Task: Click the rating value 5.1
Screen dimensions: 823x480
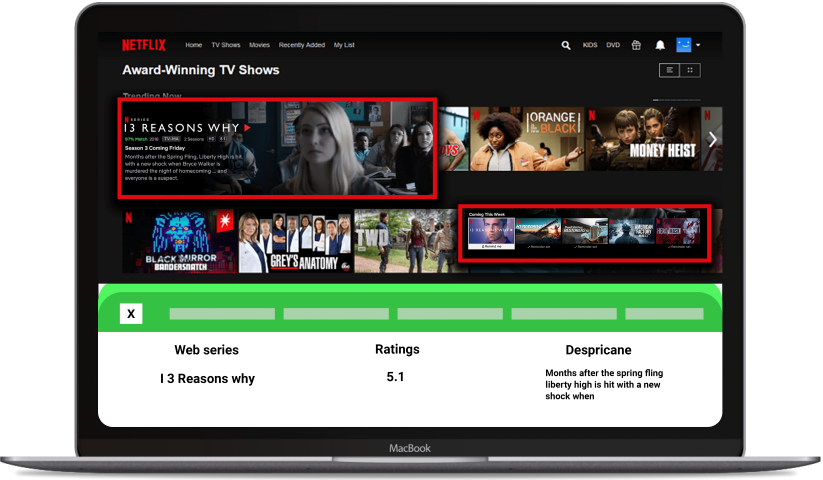Action: [x=395, y=377]
